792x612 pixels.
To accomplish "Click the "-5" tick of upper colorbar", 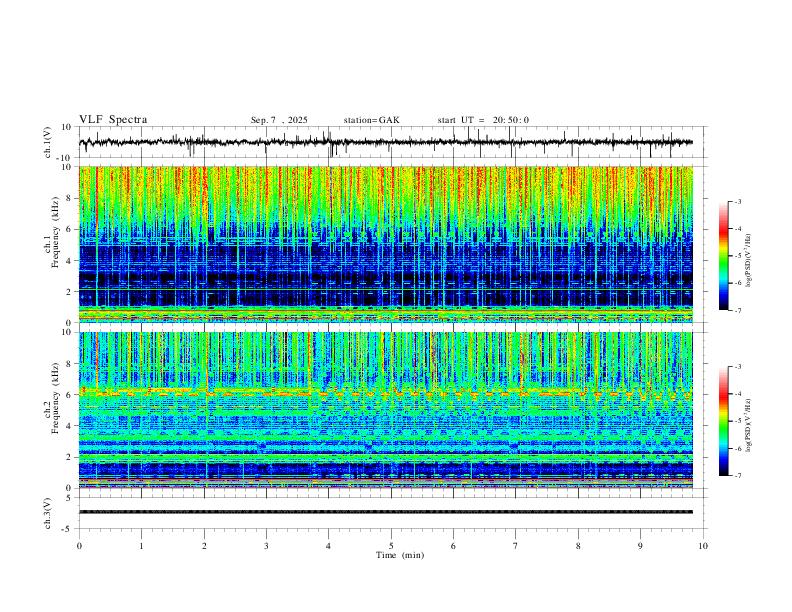I will pos(737,256).
